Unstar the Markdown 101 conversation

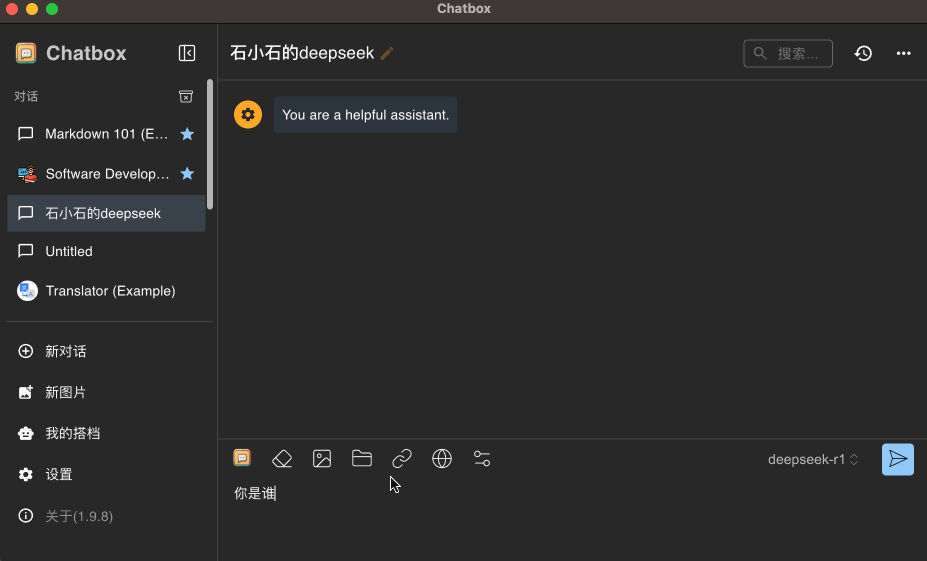(187, 134)
